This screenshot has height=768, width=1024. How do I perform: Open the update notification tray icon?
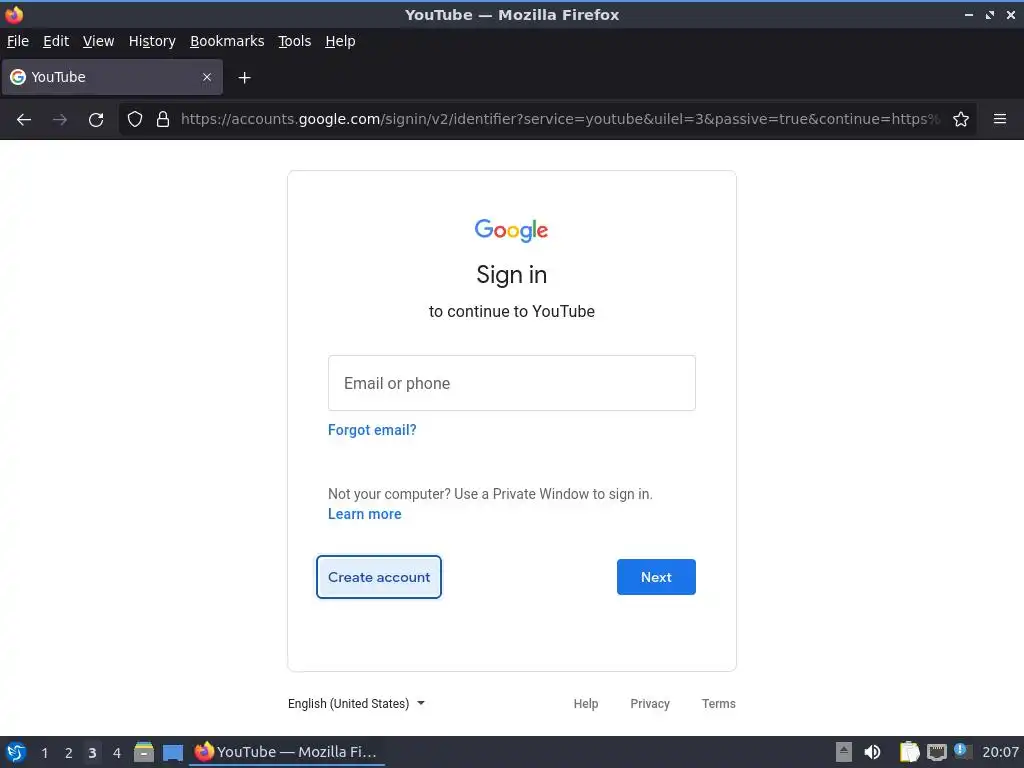pyautogui.click(x=961, y=751)
